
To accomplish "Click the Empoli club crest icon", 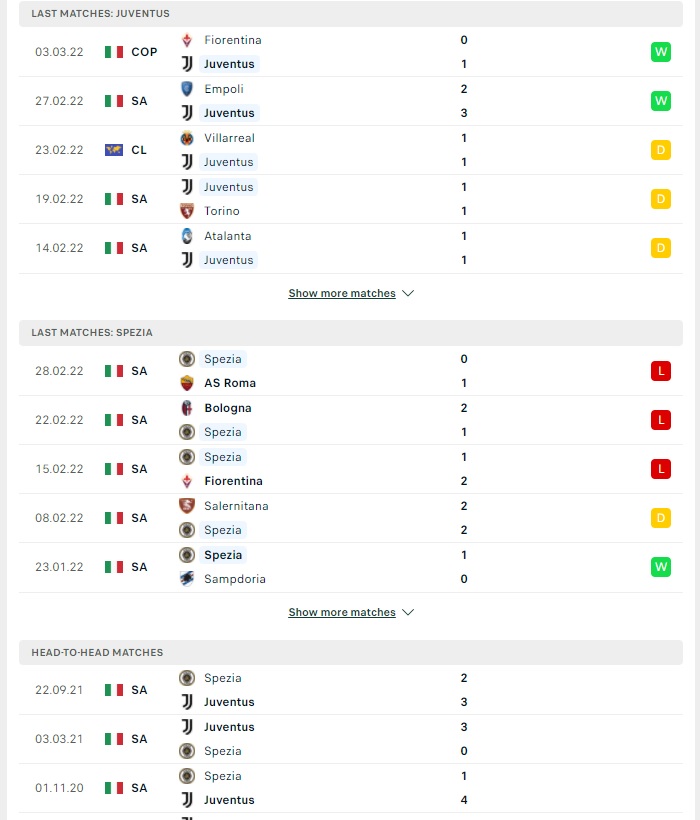I will click(x=187, y=89).
